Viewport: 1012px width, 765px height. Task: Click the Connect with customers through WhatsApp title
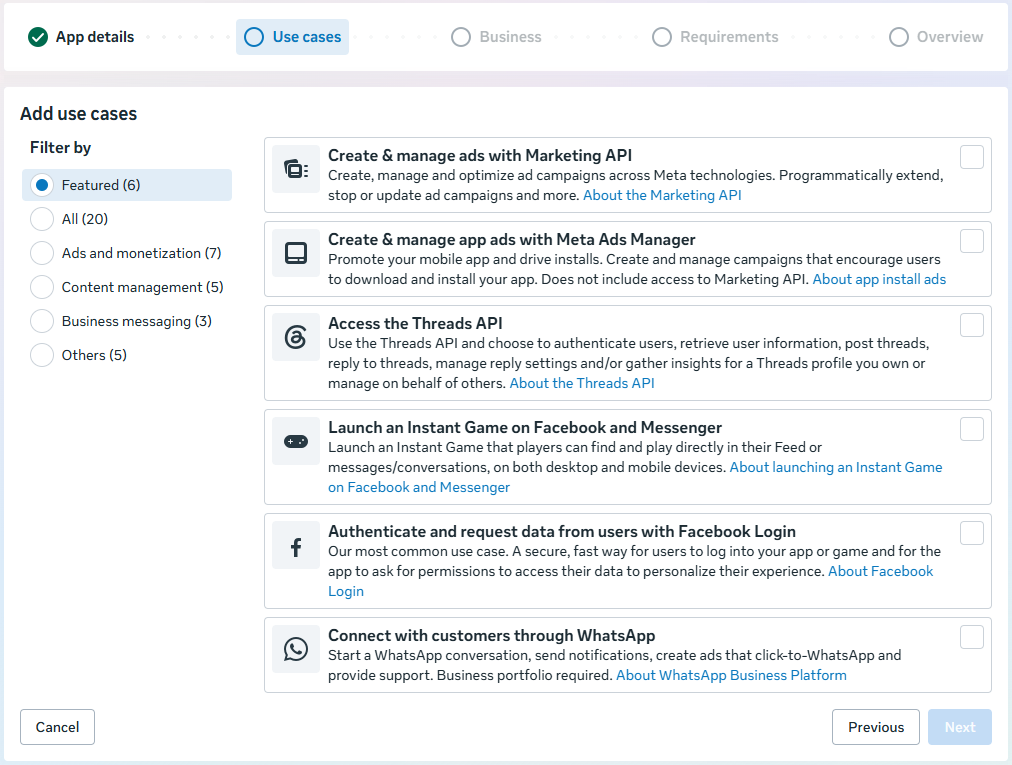[x=491, y=636]
